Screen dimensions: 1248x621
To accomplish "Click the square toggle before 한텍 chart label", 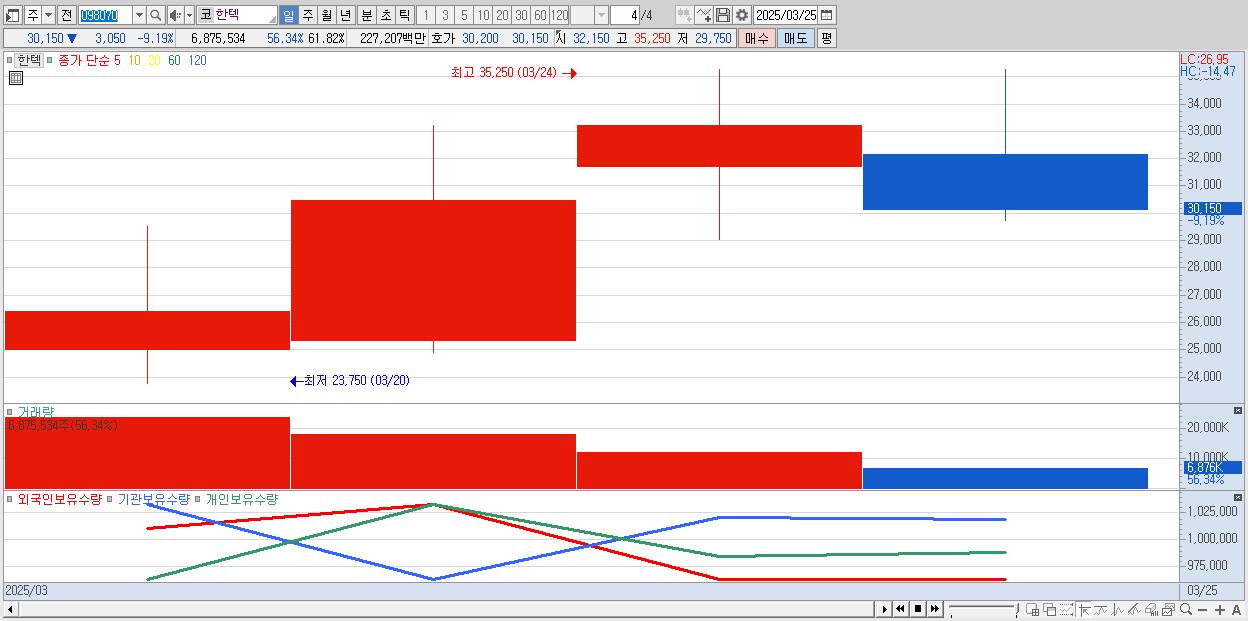I will [x=9, y=60].
